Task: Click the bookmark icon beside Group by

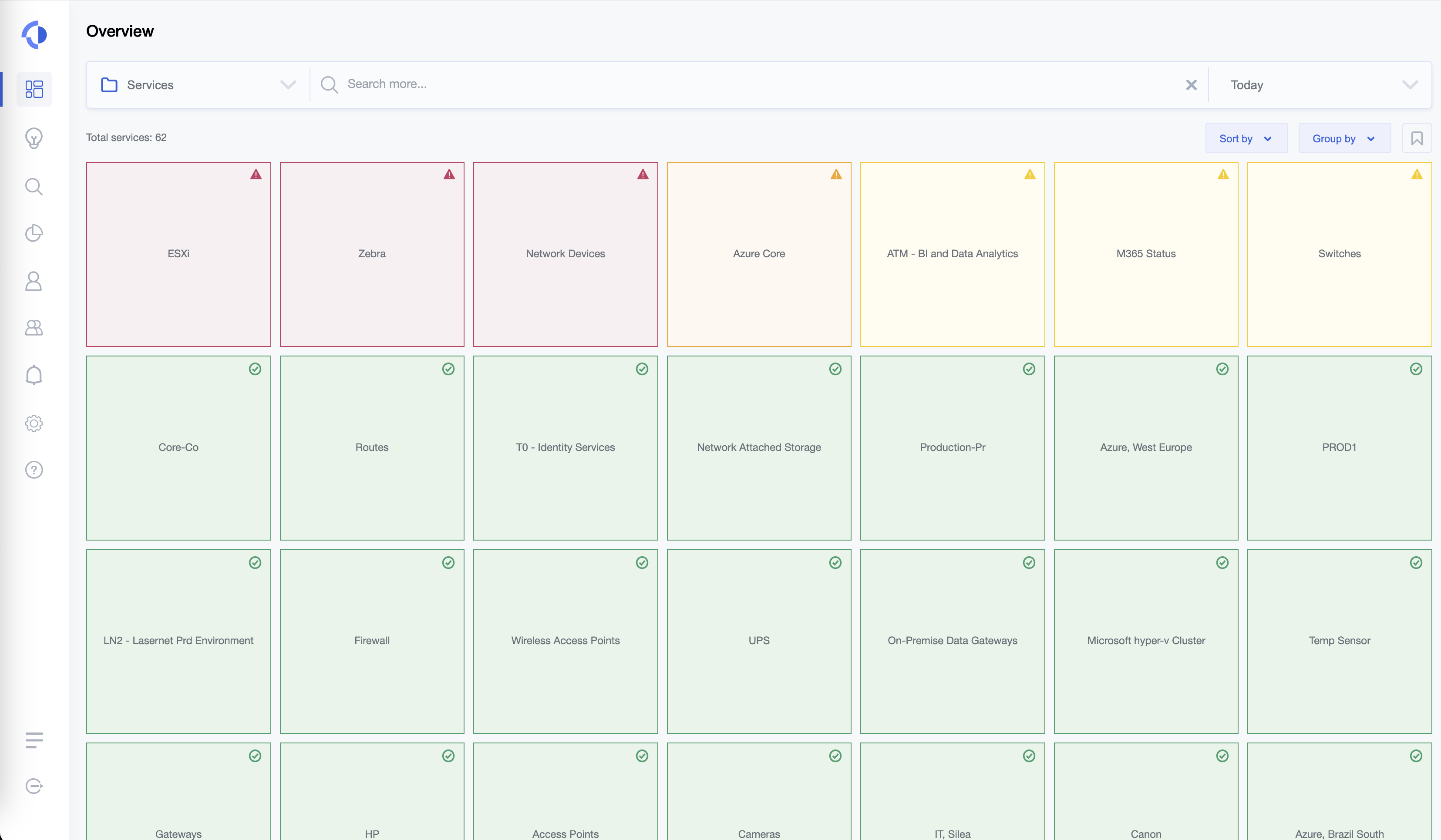Action: coord(1417,138)
